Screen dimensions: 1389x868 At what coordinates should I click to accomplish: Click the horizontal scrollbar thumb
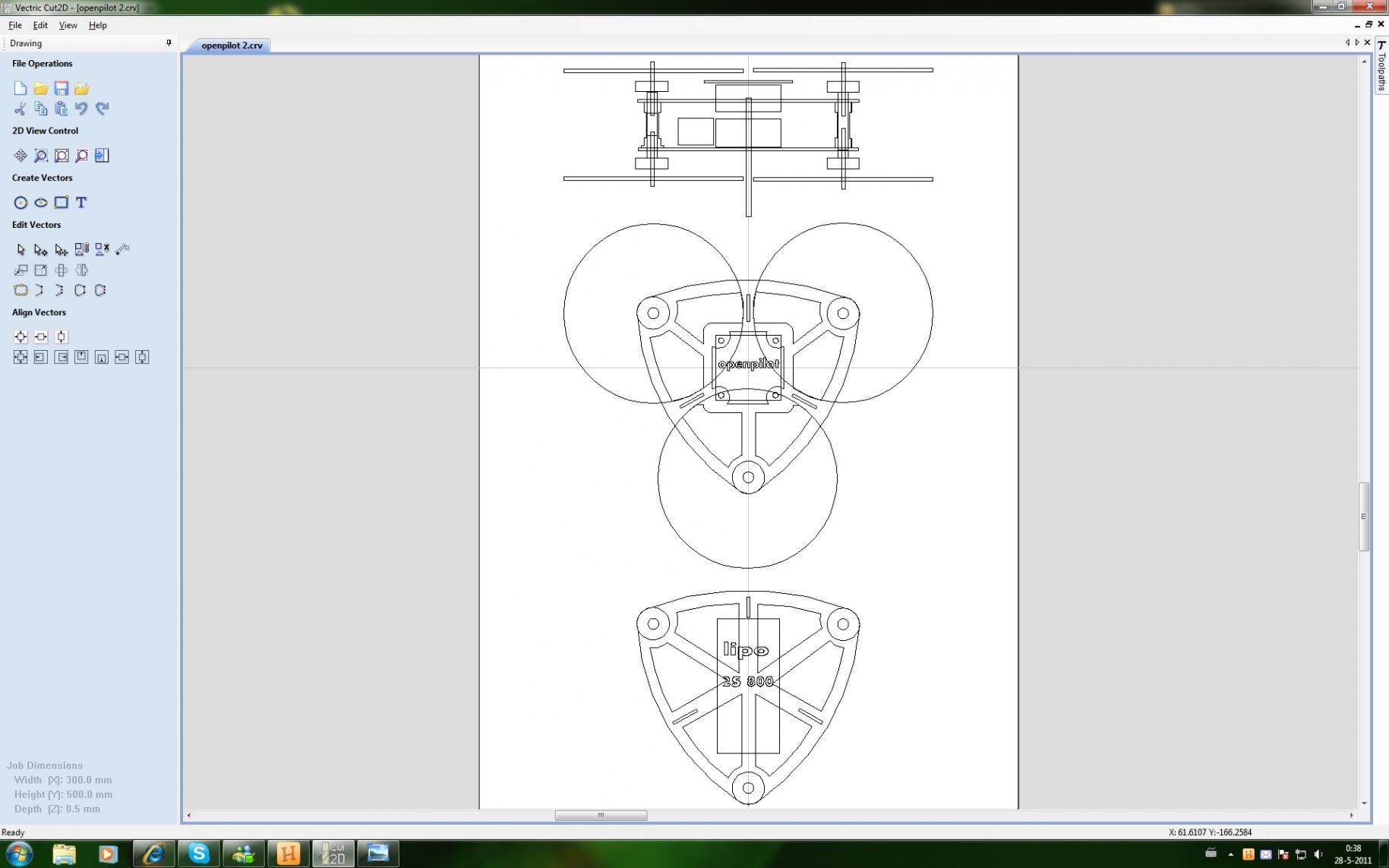coord(601,816)
